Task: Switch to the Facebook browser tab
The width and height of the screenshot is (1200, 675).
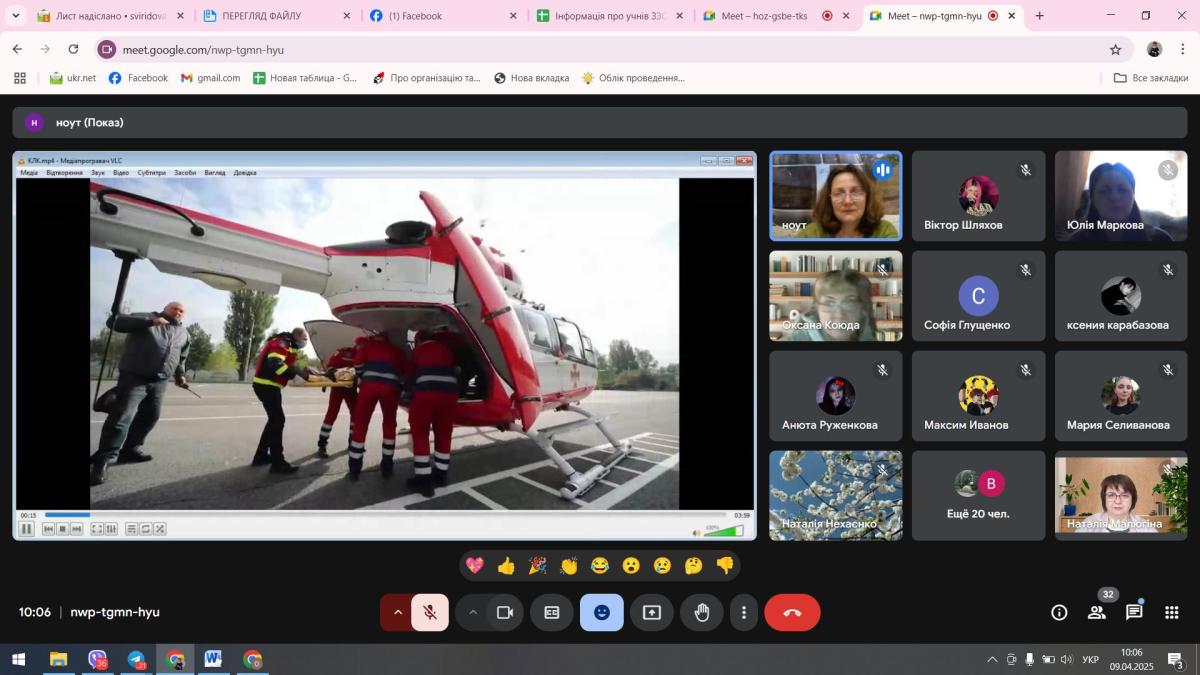Action: (432, 16)
